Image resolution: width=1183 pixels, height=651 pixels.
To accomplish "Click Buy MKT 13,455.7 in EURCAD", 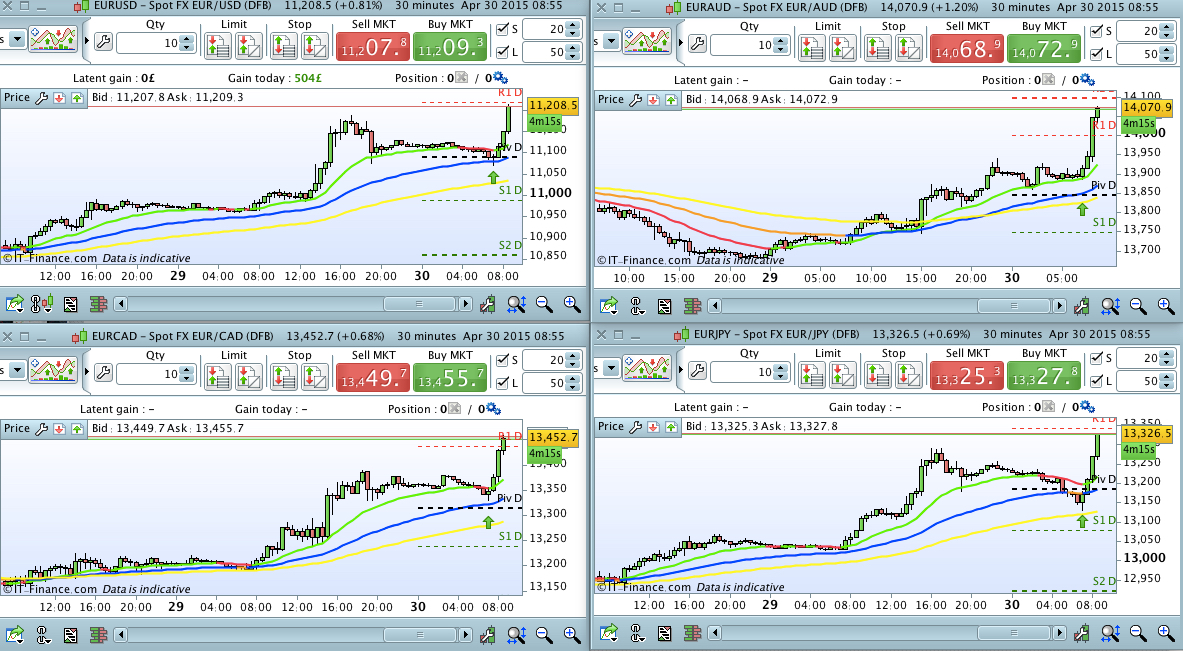I will [x=450, y=377].
